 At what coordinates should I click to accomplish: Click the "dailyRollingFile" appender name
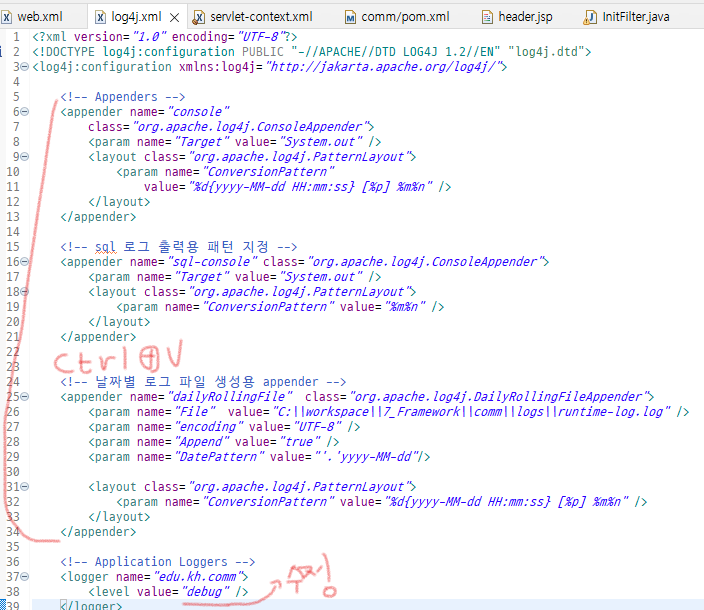pyautogui.click(x=229, y=397)
